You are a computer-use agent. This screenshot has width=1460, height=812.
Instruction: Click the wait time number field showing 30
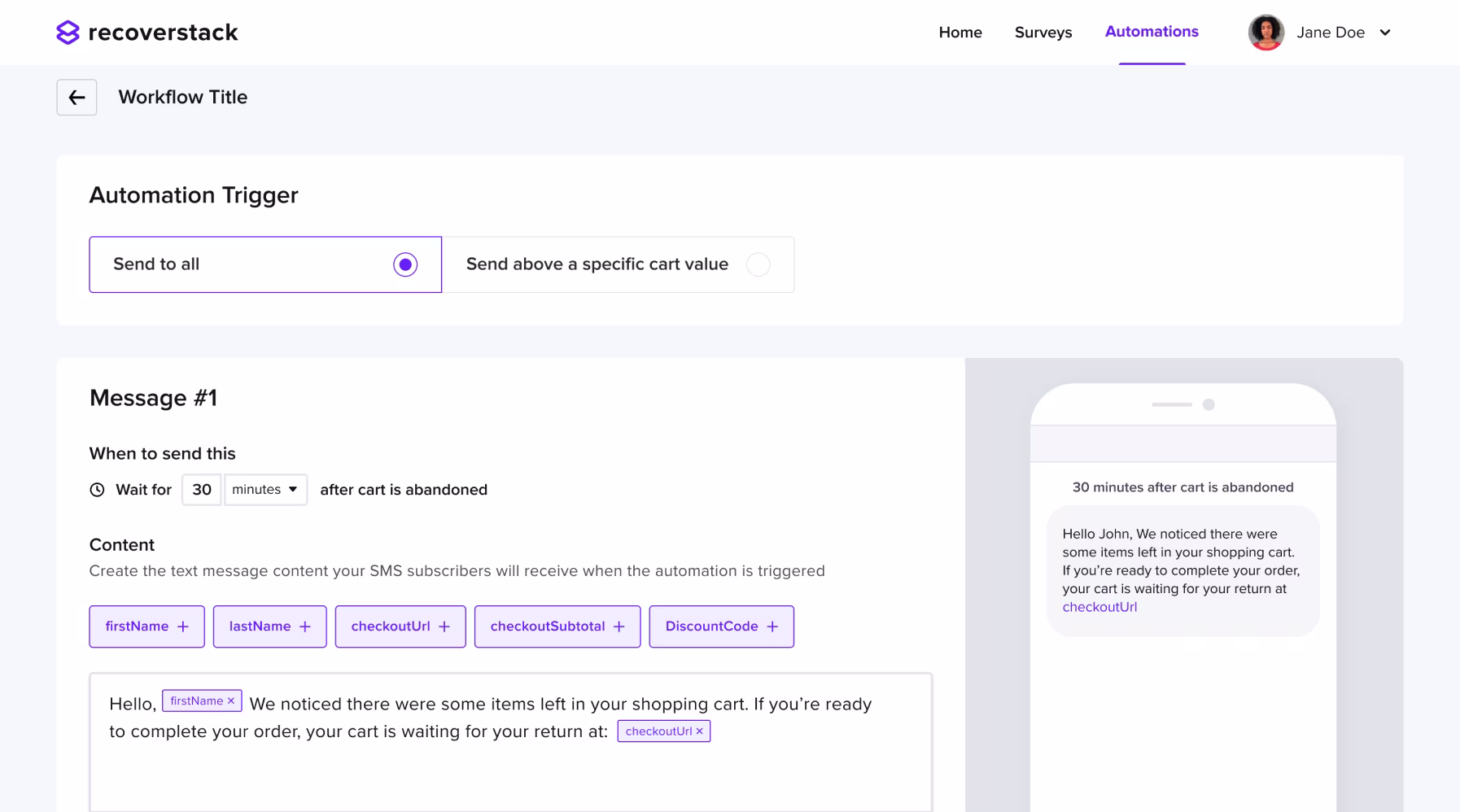coord(201,490)
